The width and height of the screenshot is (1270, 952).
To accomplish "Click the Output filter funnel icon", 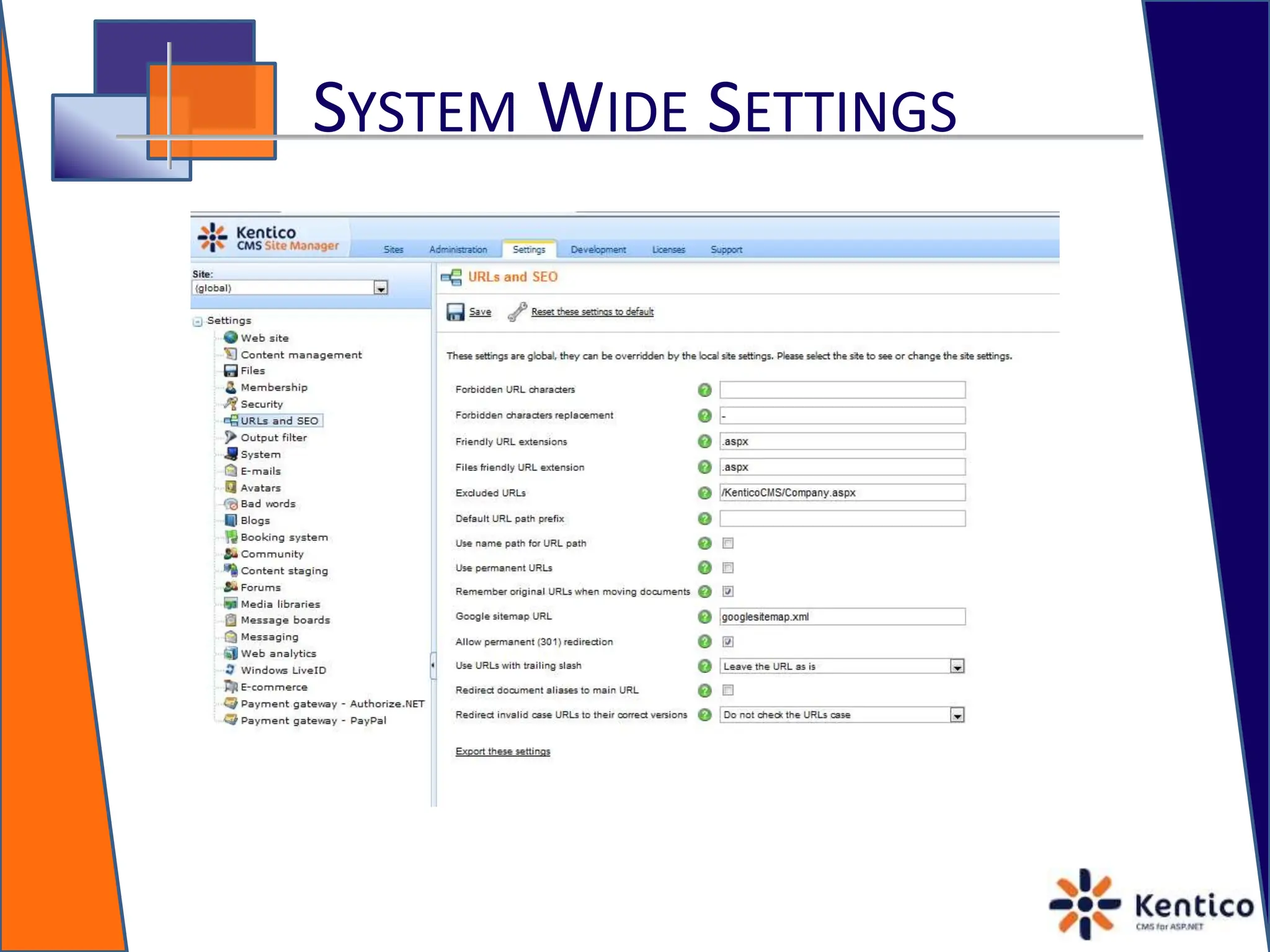I will click(231, 438).
